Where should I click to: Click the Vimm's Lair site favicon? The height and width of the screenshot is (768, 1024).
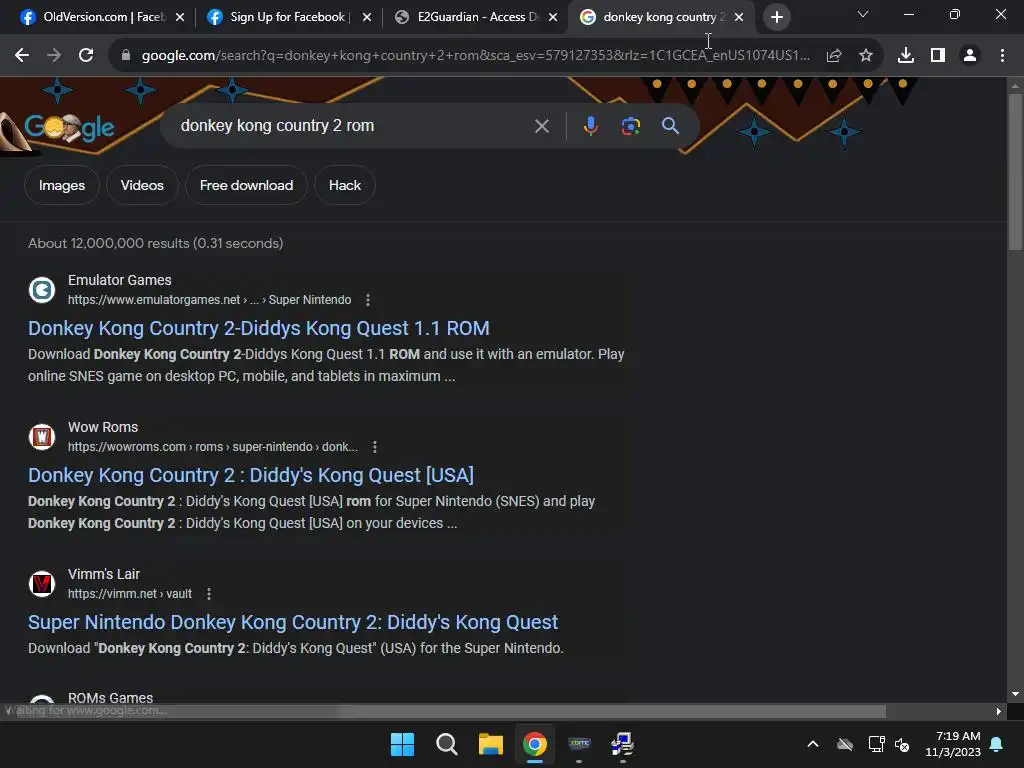[42, 584]
